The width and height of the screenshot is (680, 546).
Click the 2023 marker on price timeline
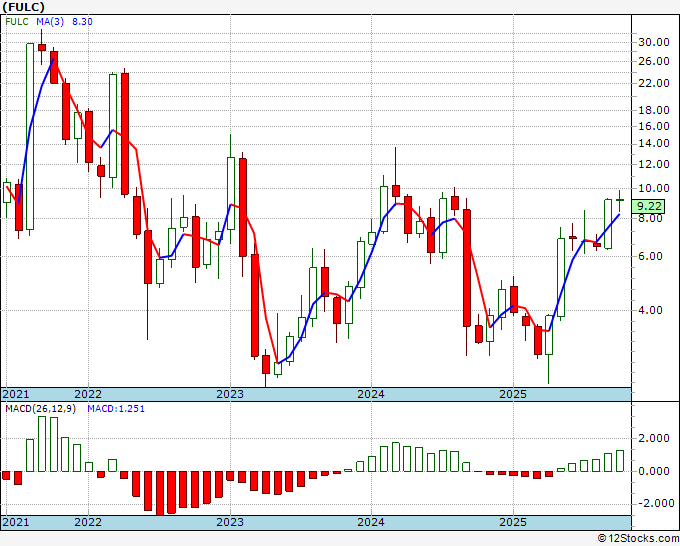click(x=230, y=394)
